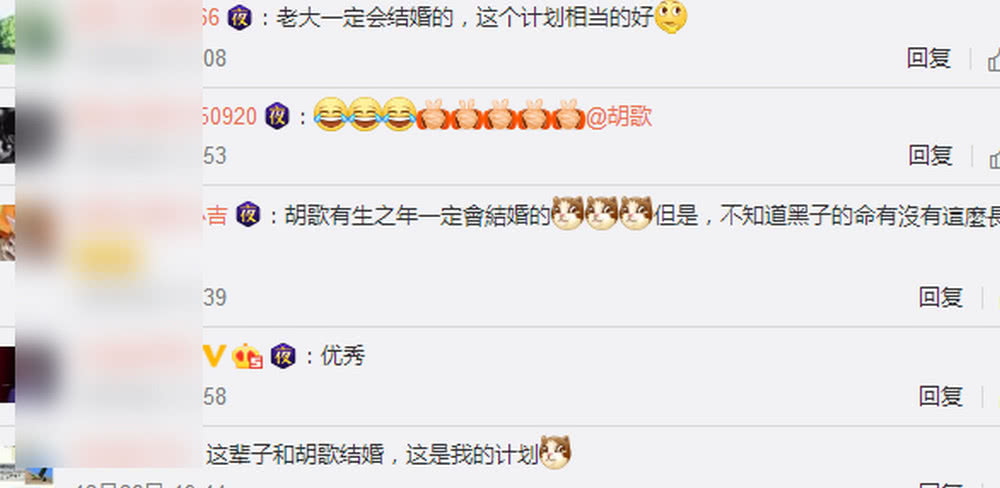Click the thinking face emoji after 相当的好
Viewport: 1000px width, 488px height.
coord(671,17)
